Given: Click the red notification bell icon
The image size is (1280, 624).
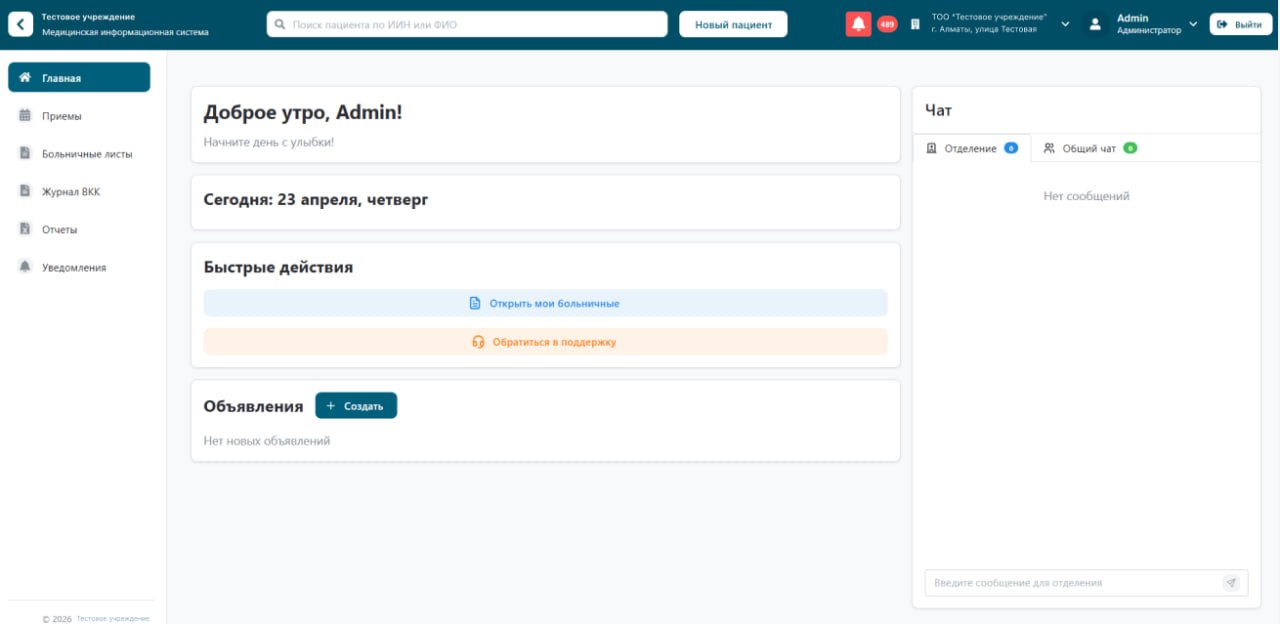Looking at the screenshot, I should [x=858, y=24].
